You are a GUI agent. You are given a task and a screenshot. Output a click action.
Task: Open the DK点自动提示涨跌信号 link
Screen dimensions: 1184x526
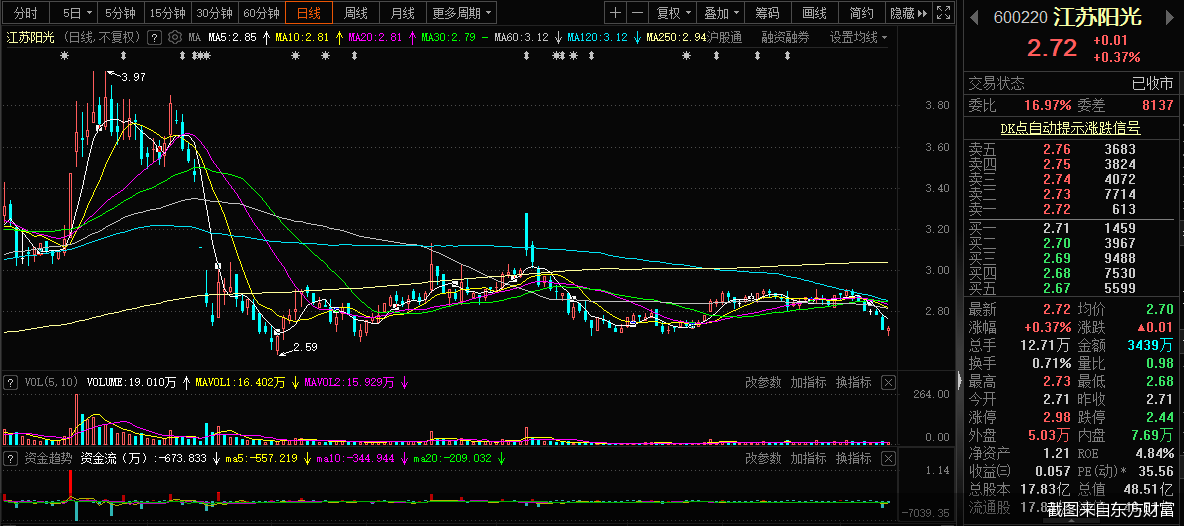pyautogui.click(x=1070, y=128)
